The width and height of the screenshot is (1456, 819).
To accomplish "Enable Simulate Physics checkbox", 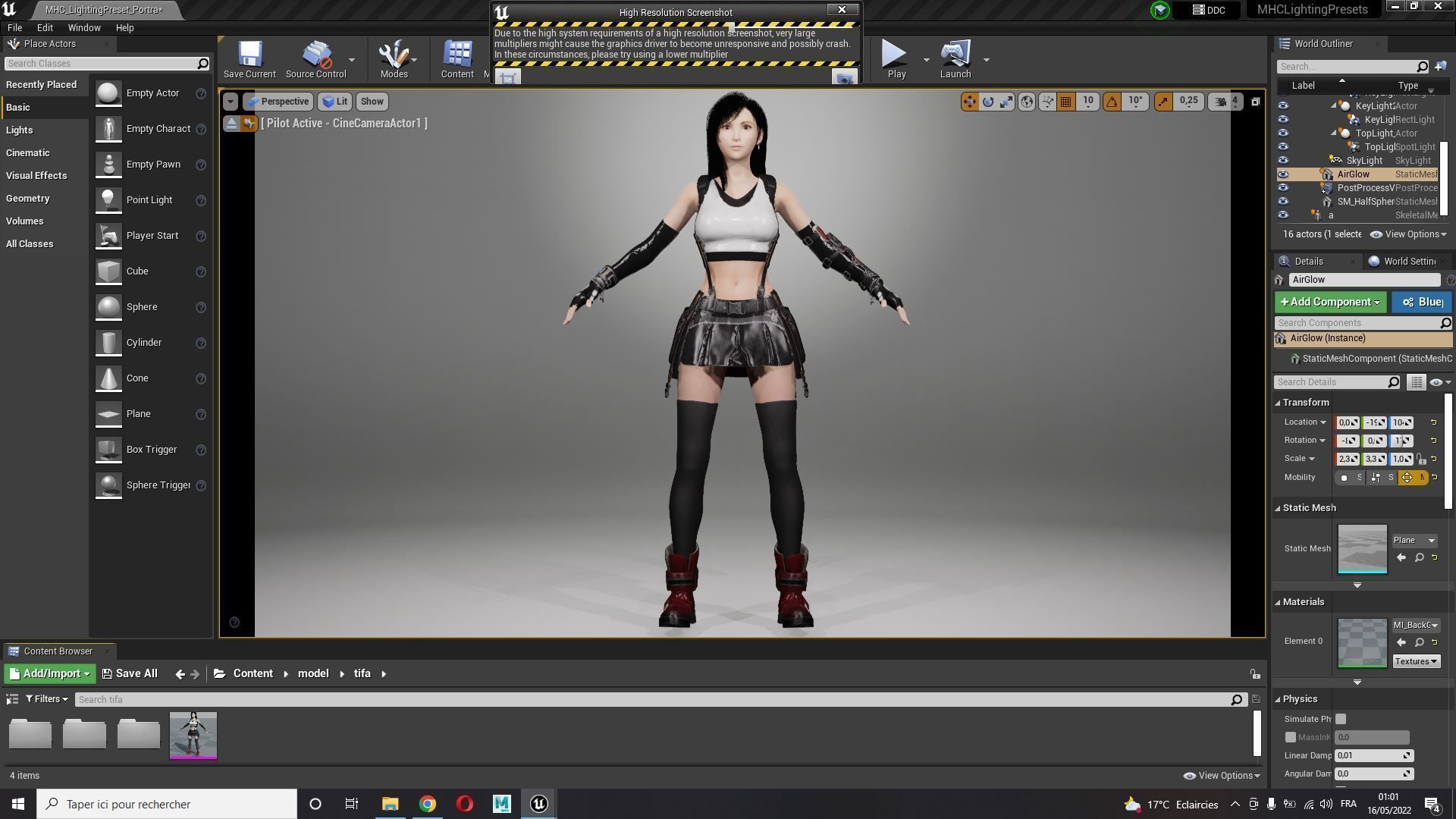I will pos(1341,720).
